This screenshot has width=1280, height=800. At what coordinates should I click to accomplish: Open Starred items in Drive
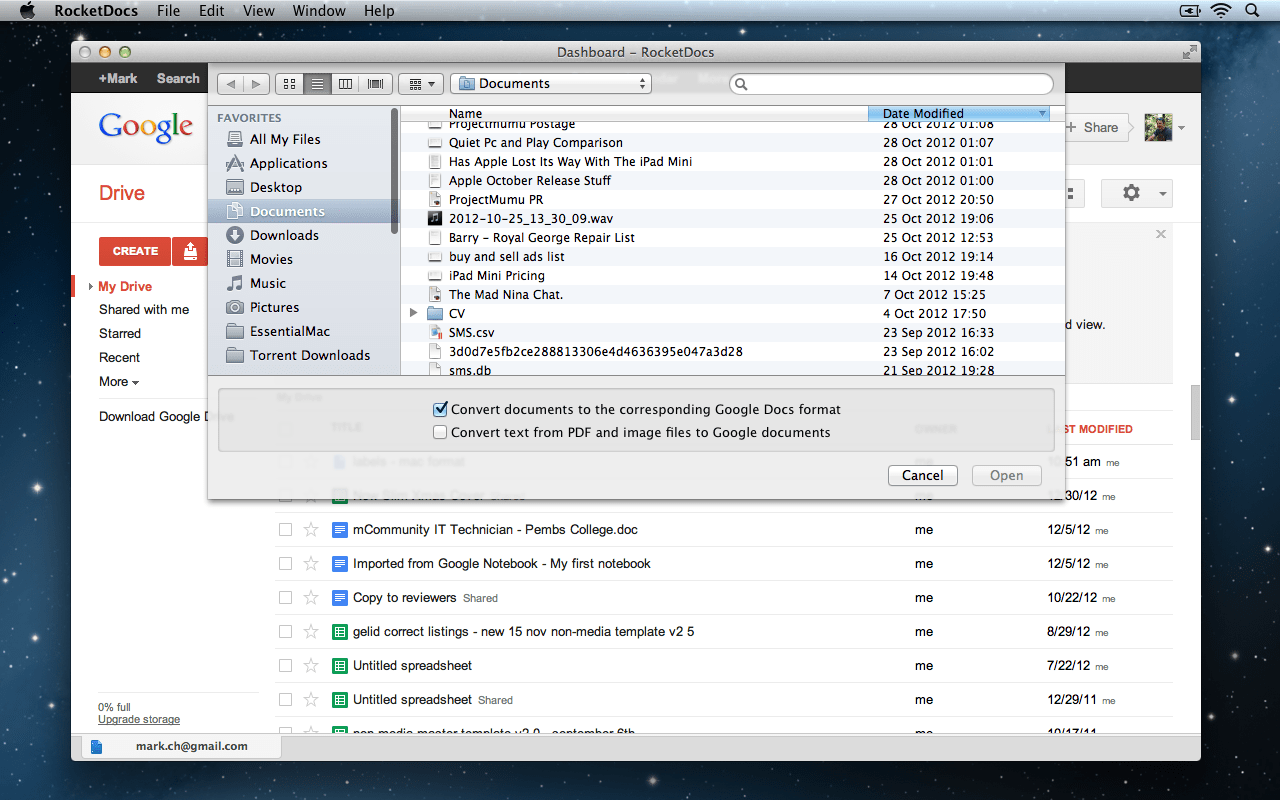click(120, 334)
